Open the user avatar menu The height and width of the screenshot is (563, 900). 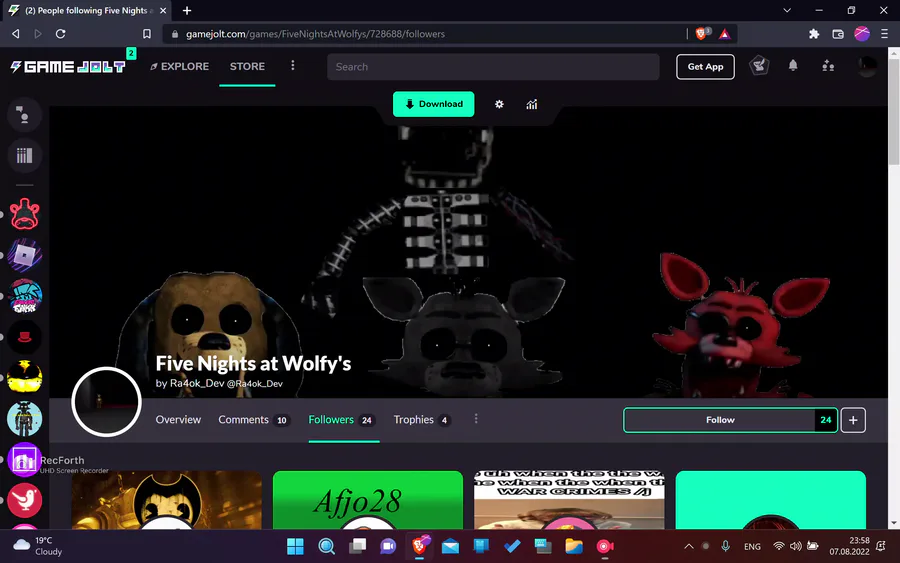[x=867, y=66]
